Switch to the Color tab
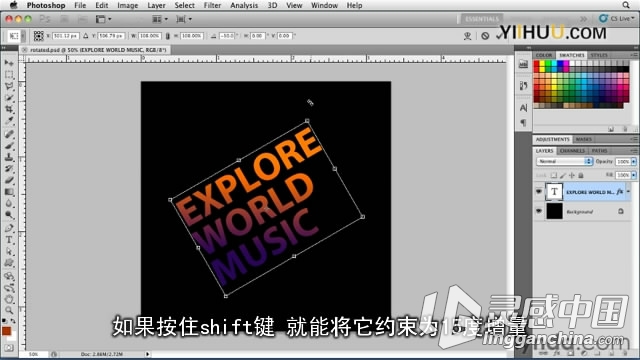 pos(544,55)
